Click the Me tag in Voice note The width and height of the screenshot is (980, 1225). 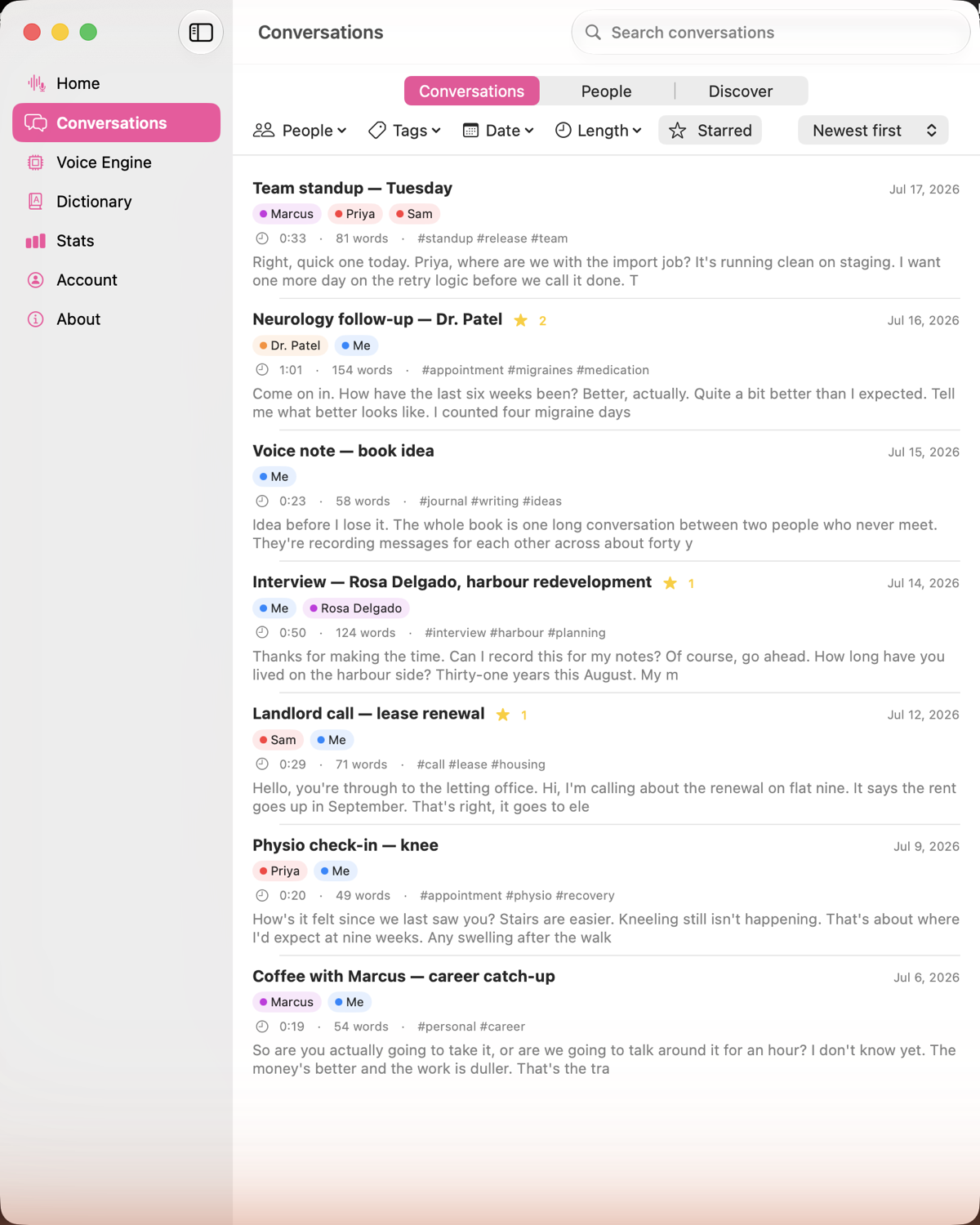click(274, 477)
